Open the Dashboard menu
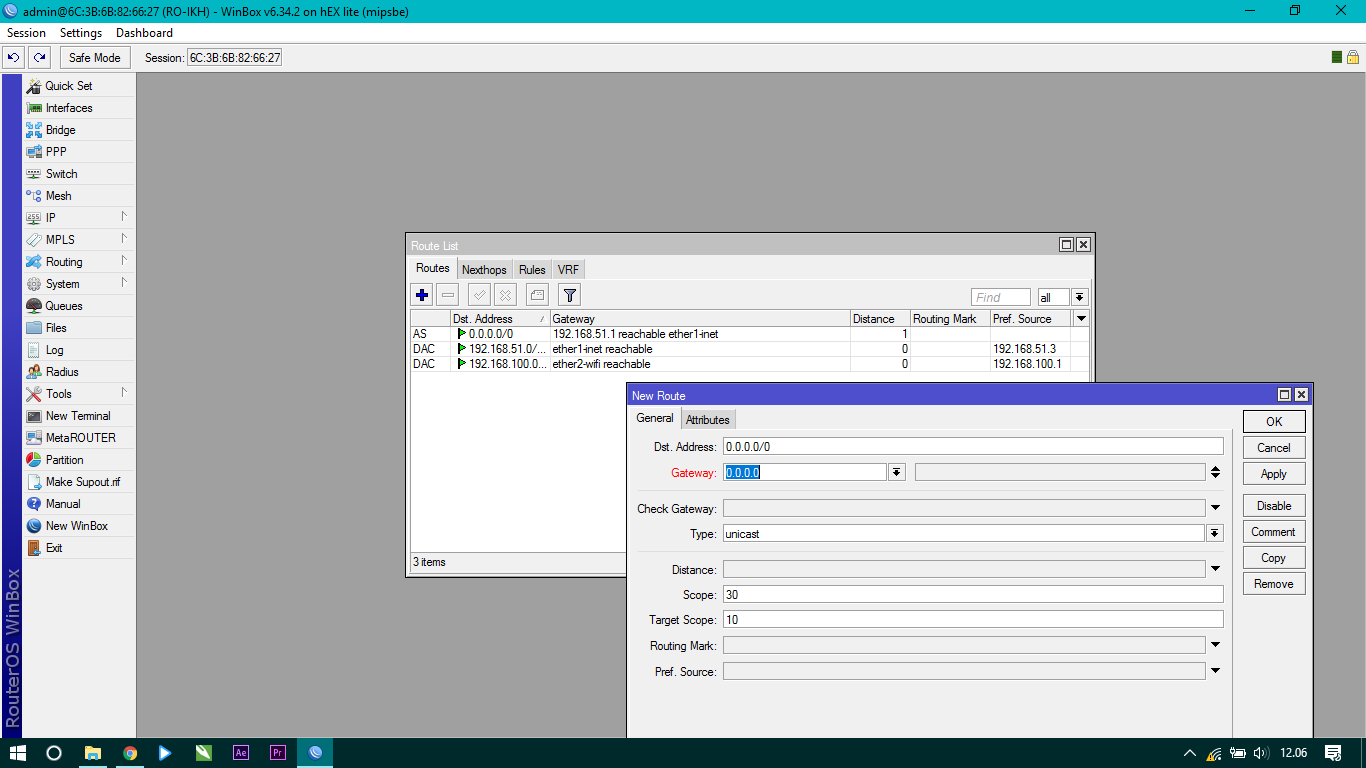1366x768 pixels. (x=144, y=33)
